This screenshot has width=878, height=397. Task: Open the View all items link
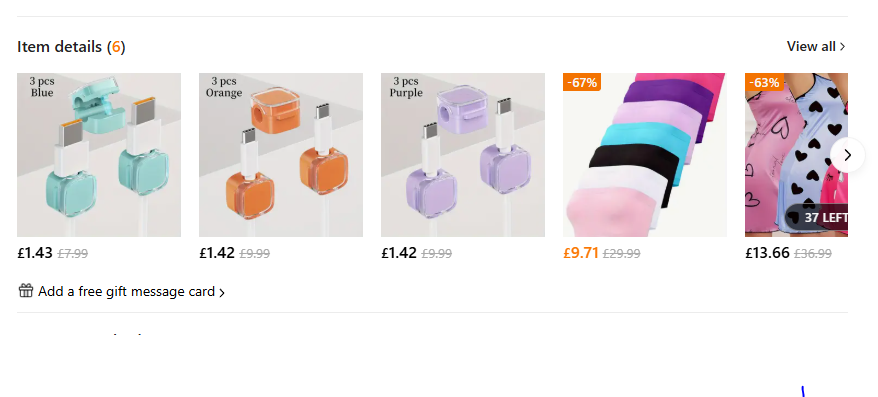coord(816,46)
